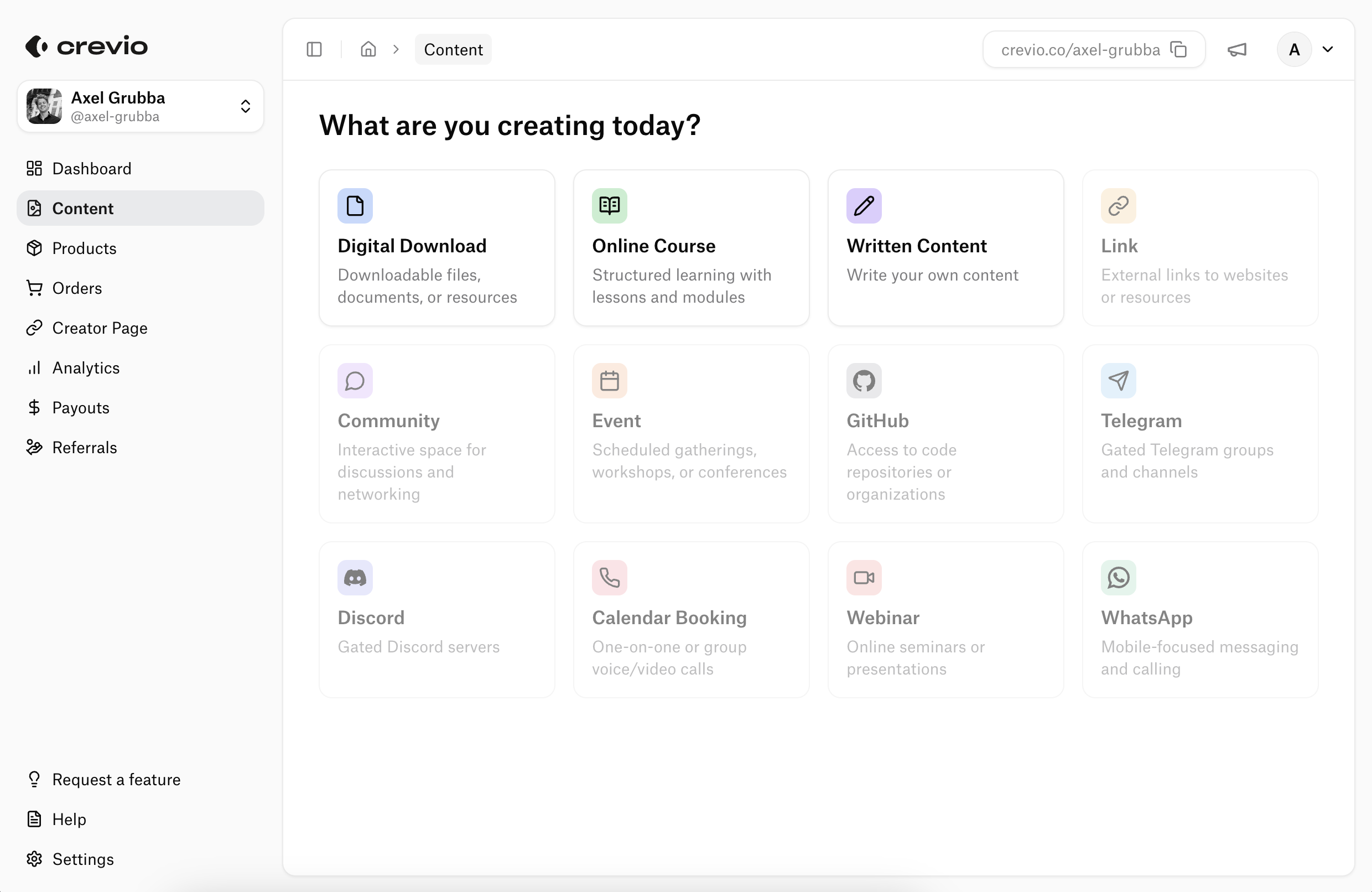
Task: Open Analytics via the bar chart icon
Action: click(34, 368)
